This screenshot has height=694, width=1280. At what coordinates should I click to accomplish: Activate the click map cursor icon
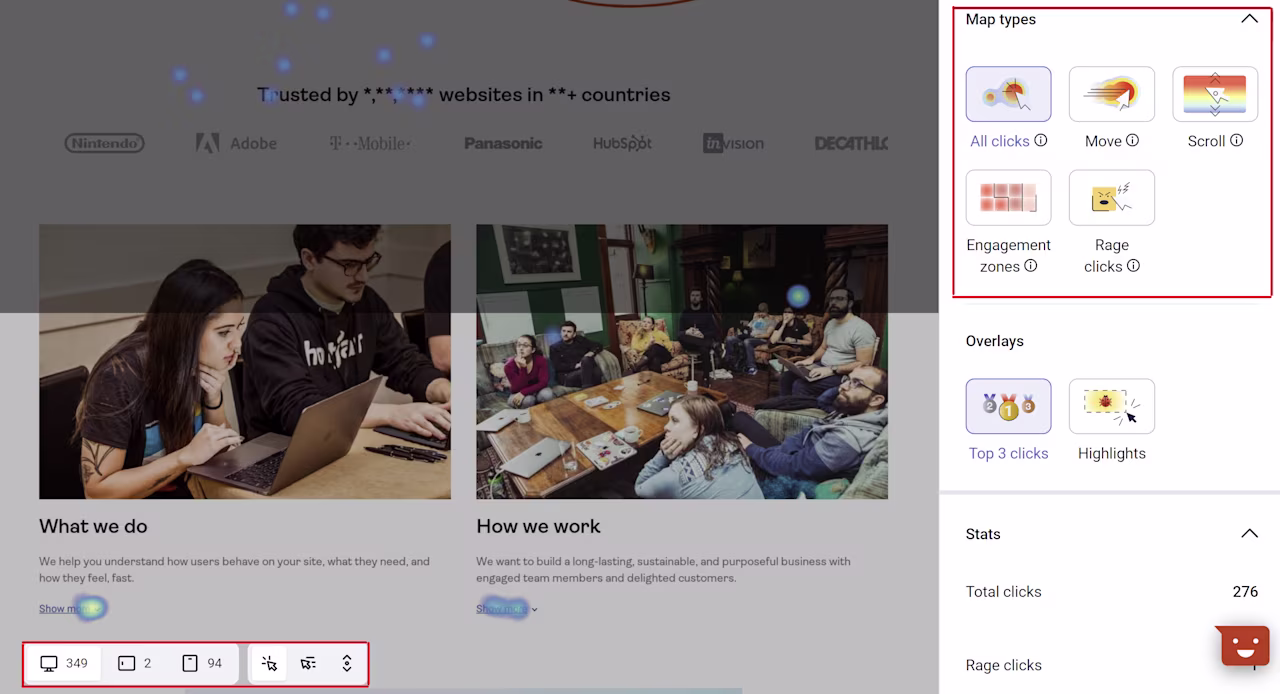[269, 663]
